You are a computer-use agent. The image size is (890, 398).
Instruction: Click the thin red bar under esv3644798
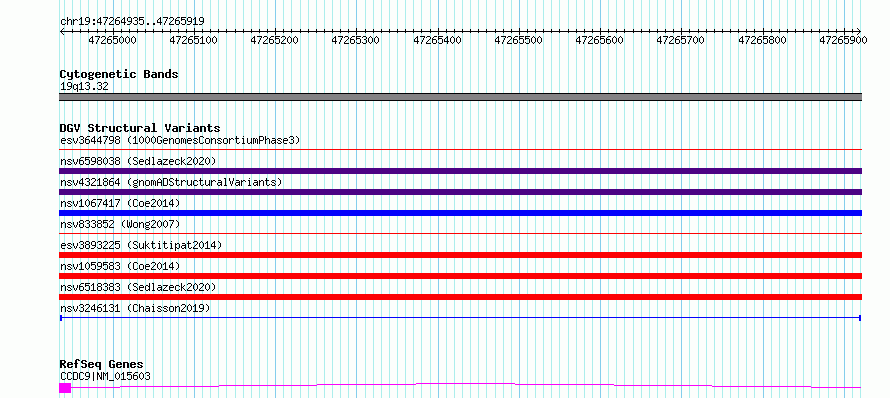tap(460, 149)
